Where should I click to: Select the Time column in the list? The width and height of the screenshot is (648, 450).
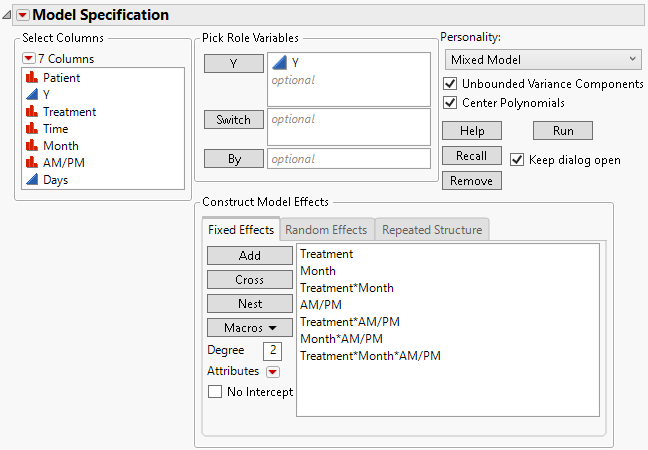pyautogui.click(x=56, y=129)
